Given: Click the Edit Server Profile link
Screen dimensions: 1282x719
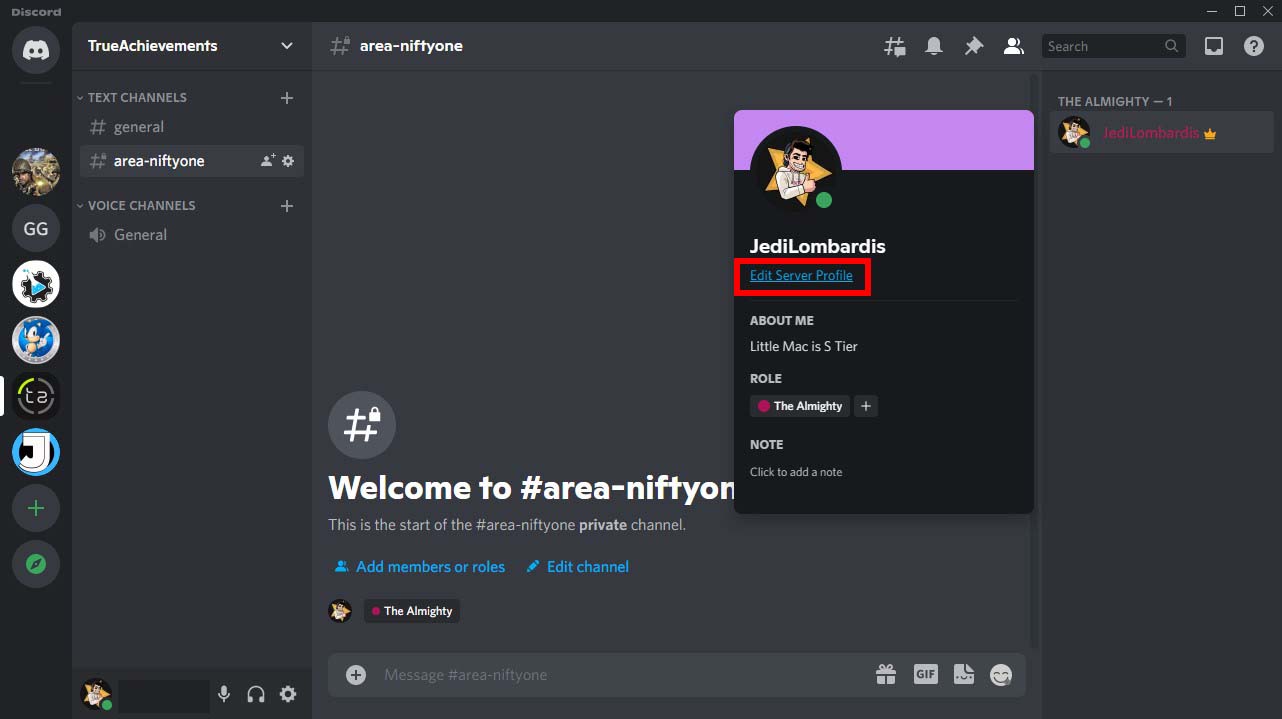Looking at the screenshot, I should (x=801, y=275).
